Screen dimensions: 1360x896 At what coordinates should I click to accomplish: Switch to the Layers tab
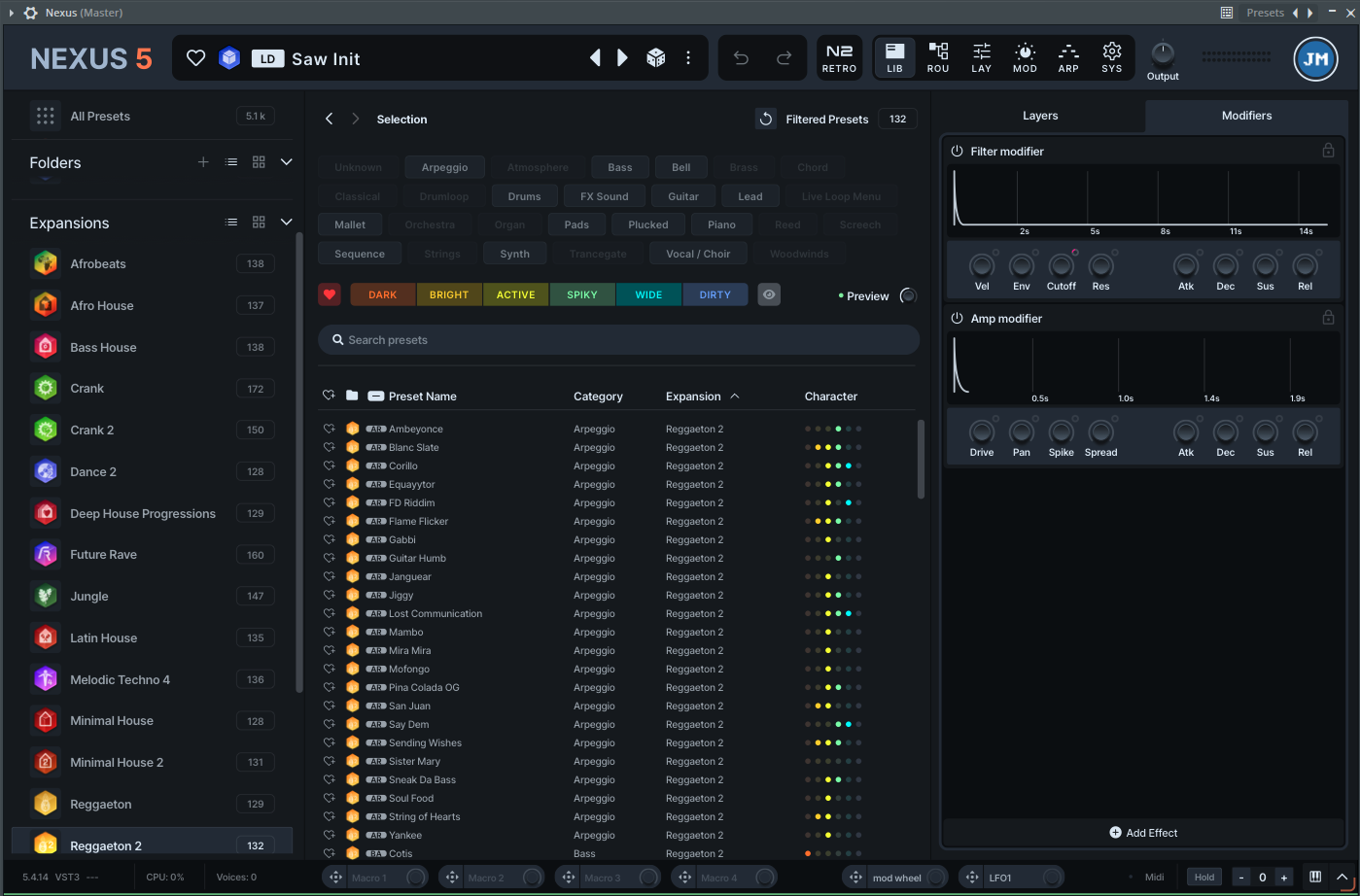1040,116
